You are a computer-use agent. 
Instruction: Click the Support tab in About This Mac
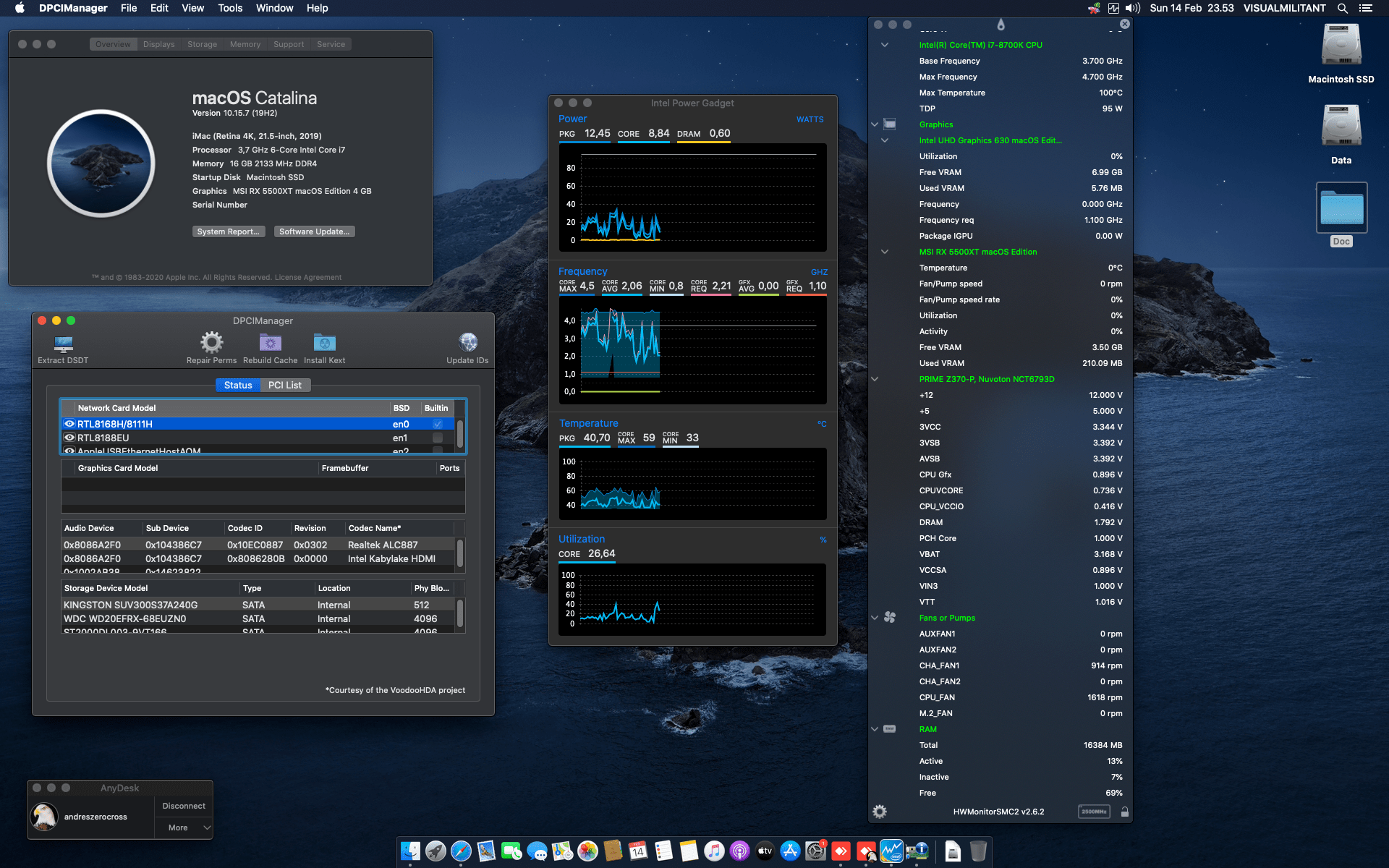tap(289, 44)
